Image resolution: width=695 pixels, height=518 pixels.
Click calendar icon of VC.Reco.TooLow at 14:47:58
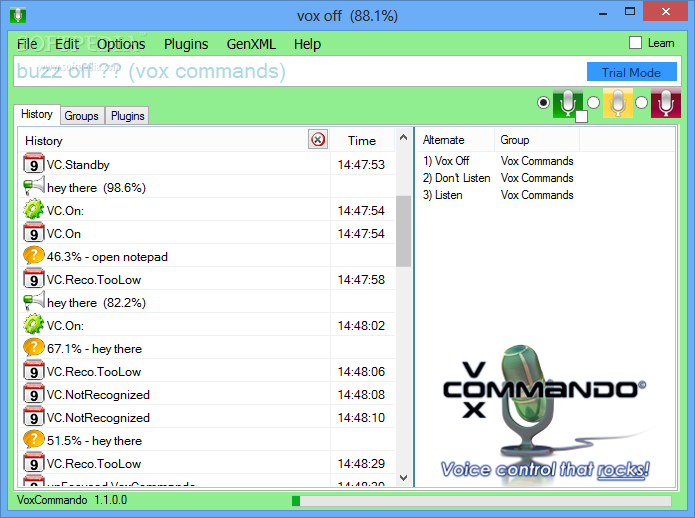click(34, 279)
